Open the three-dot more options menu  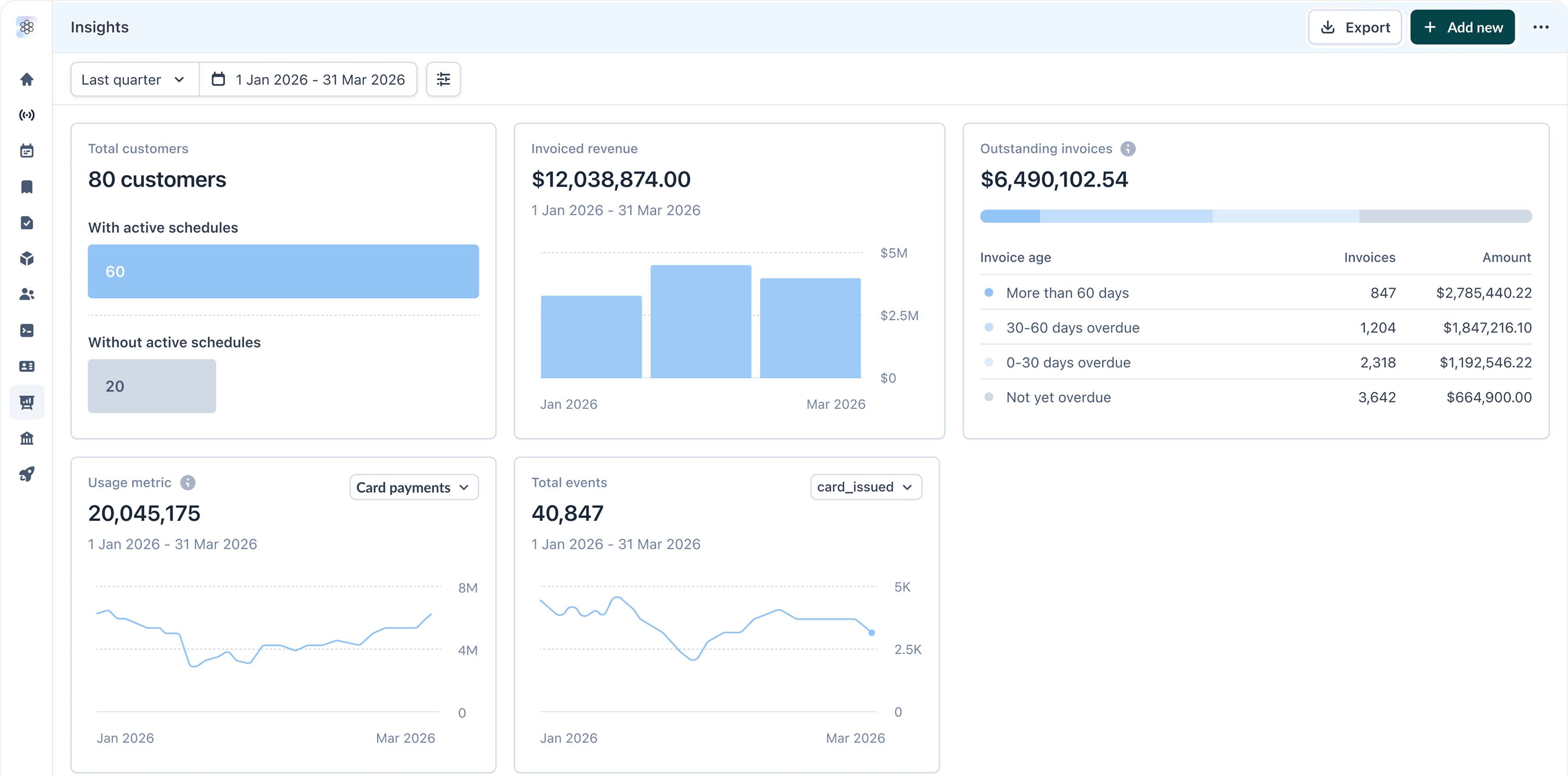pos(1540,28)
